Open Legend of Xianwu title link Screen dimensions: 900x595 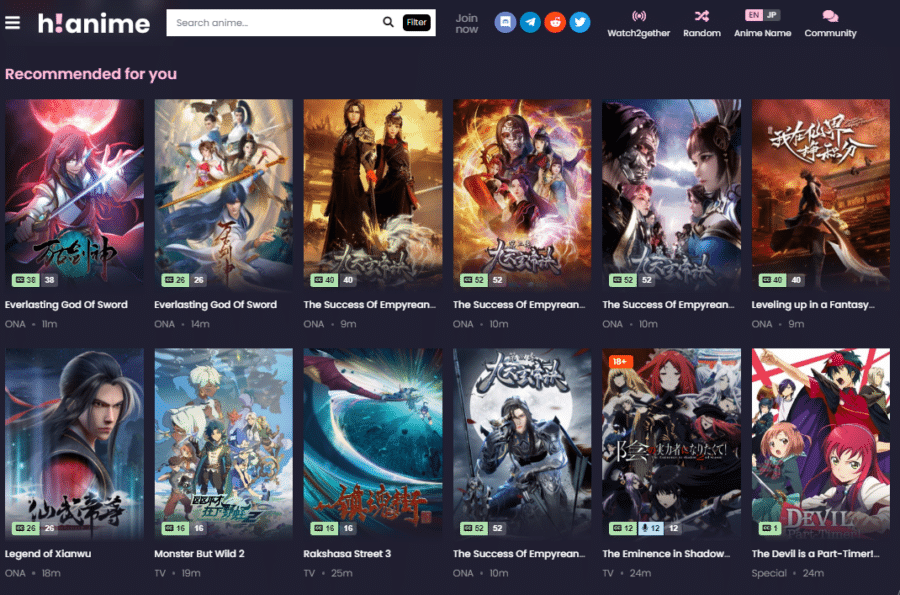coord(48,554)
